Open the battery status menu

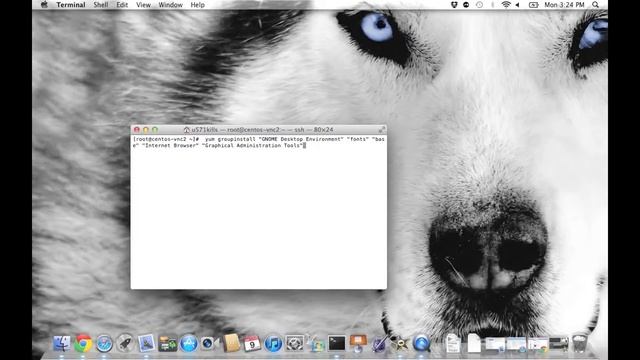click(x=533, y=5)
